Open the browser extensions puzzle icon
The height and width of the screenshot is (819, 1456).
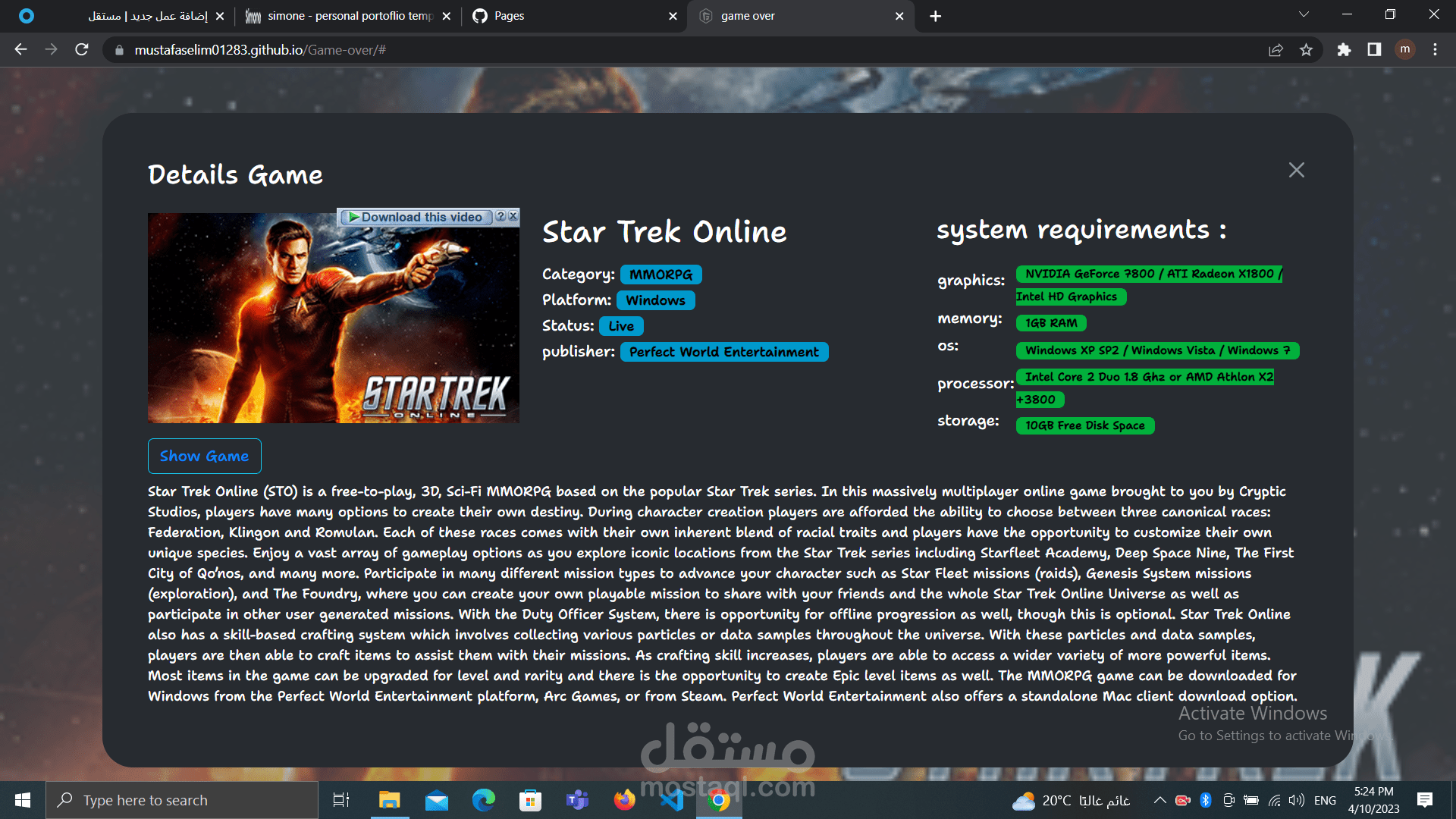[x=1344, y=50]
